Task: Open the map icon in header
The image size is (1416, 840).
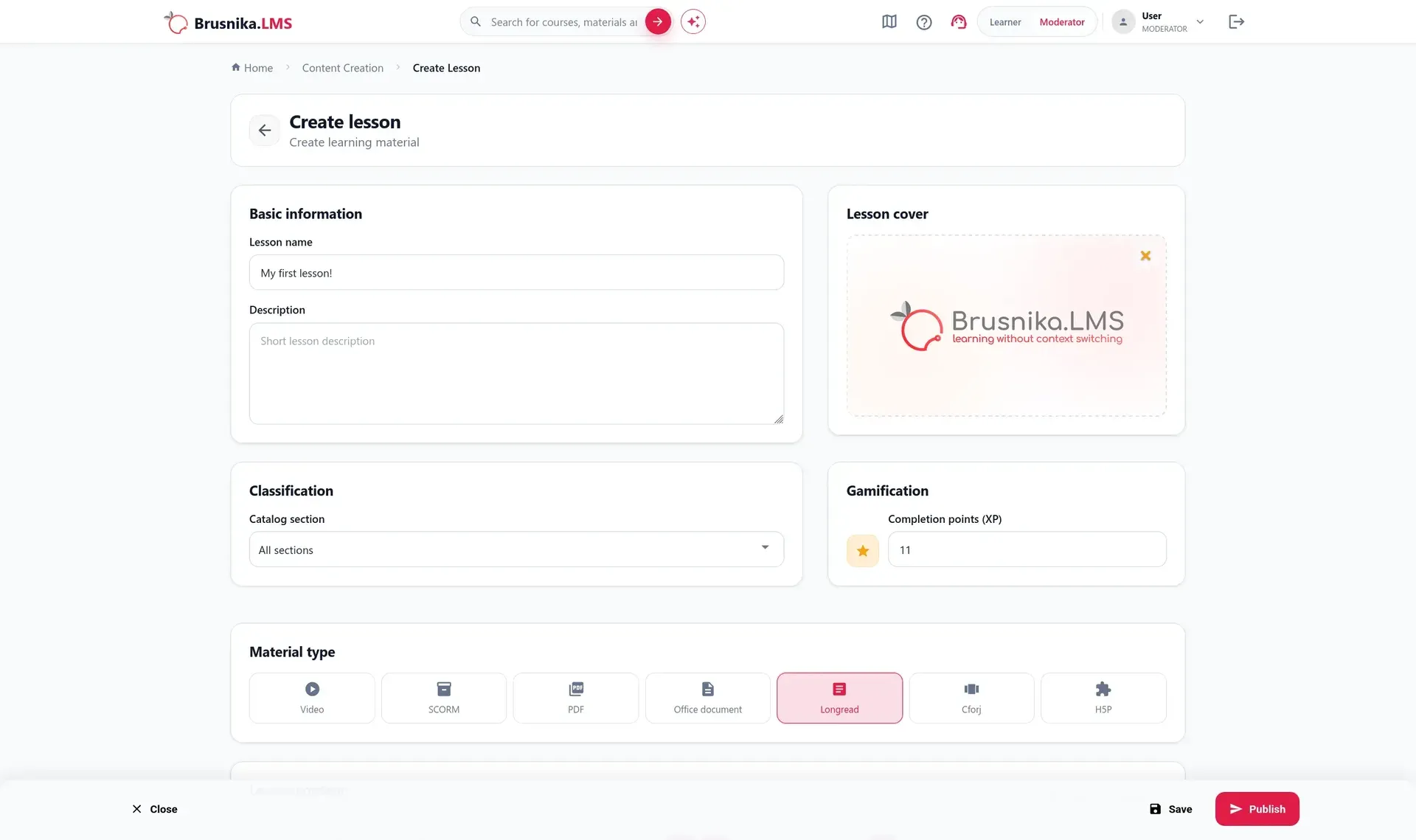Action: coord(889,22)
